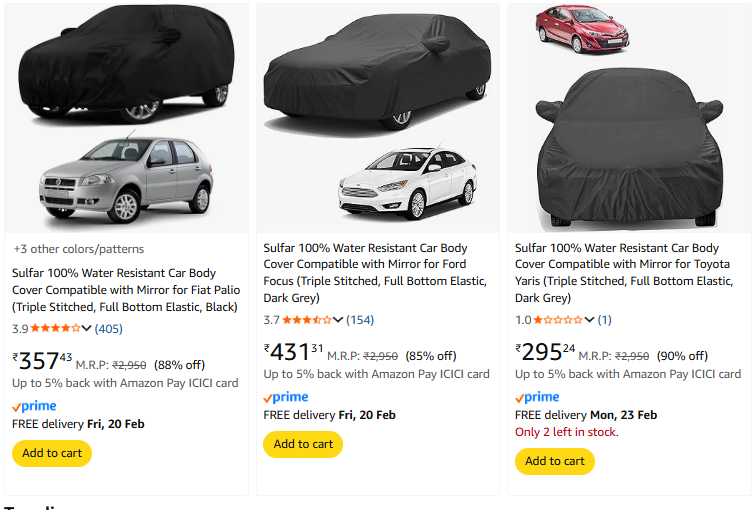Click the 1.0 star rating icons
The image size is (753, 510).
coord(557,320)
